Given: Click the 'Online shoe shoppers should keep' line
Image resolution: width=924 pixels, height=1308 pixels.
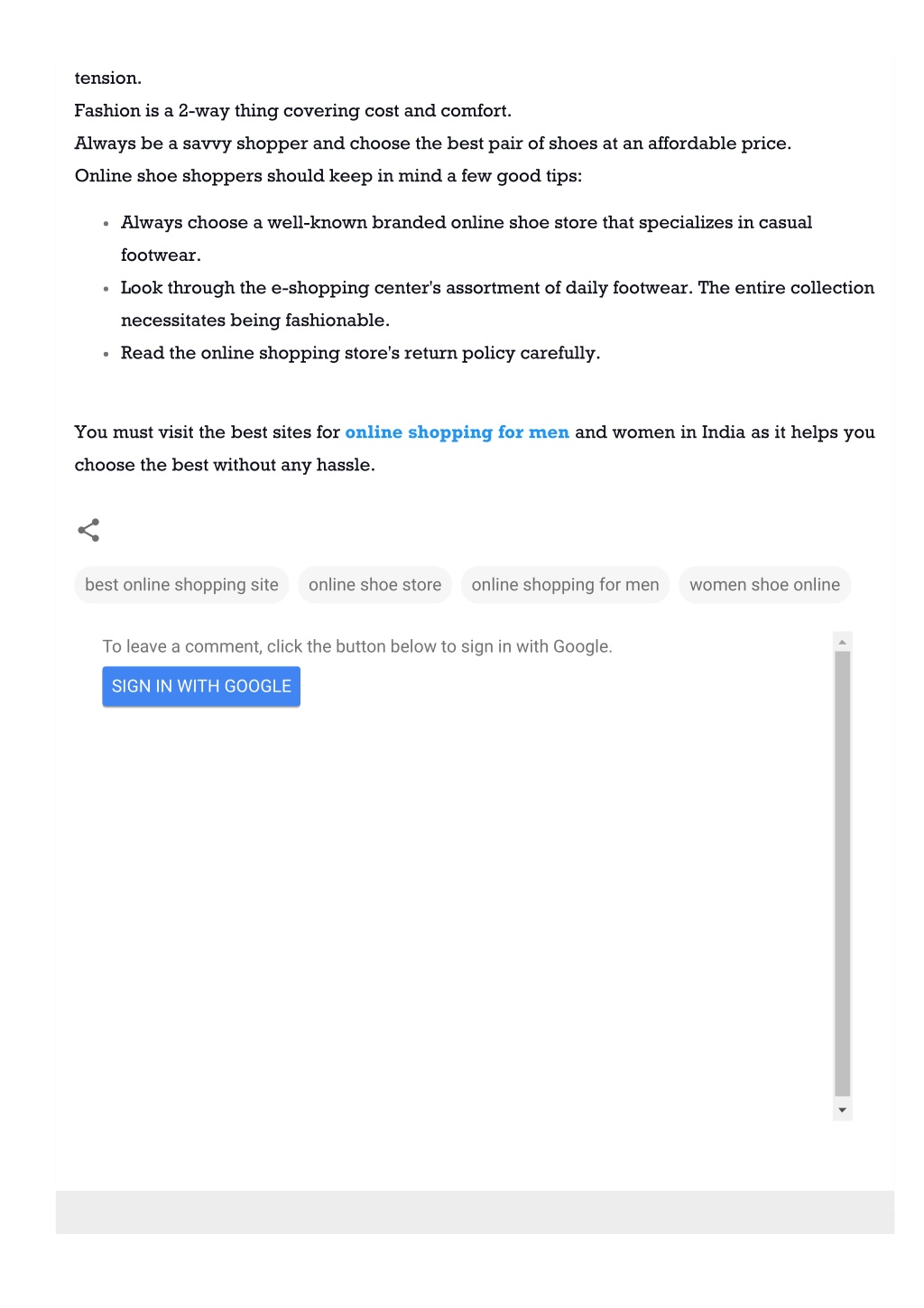Looking at the screenshot, I should pyautogui.click(x=328, y=176).
